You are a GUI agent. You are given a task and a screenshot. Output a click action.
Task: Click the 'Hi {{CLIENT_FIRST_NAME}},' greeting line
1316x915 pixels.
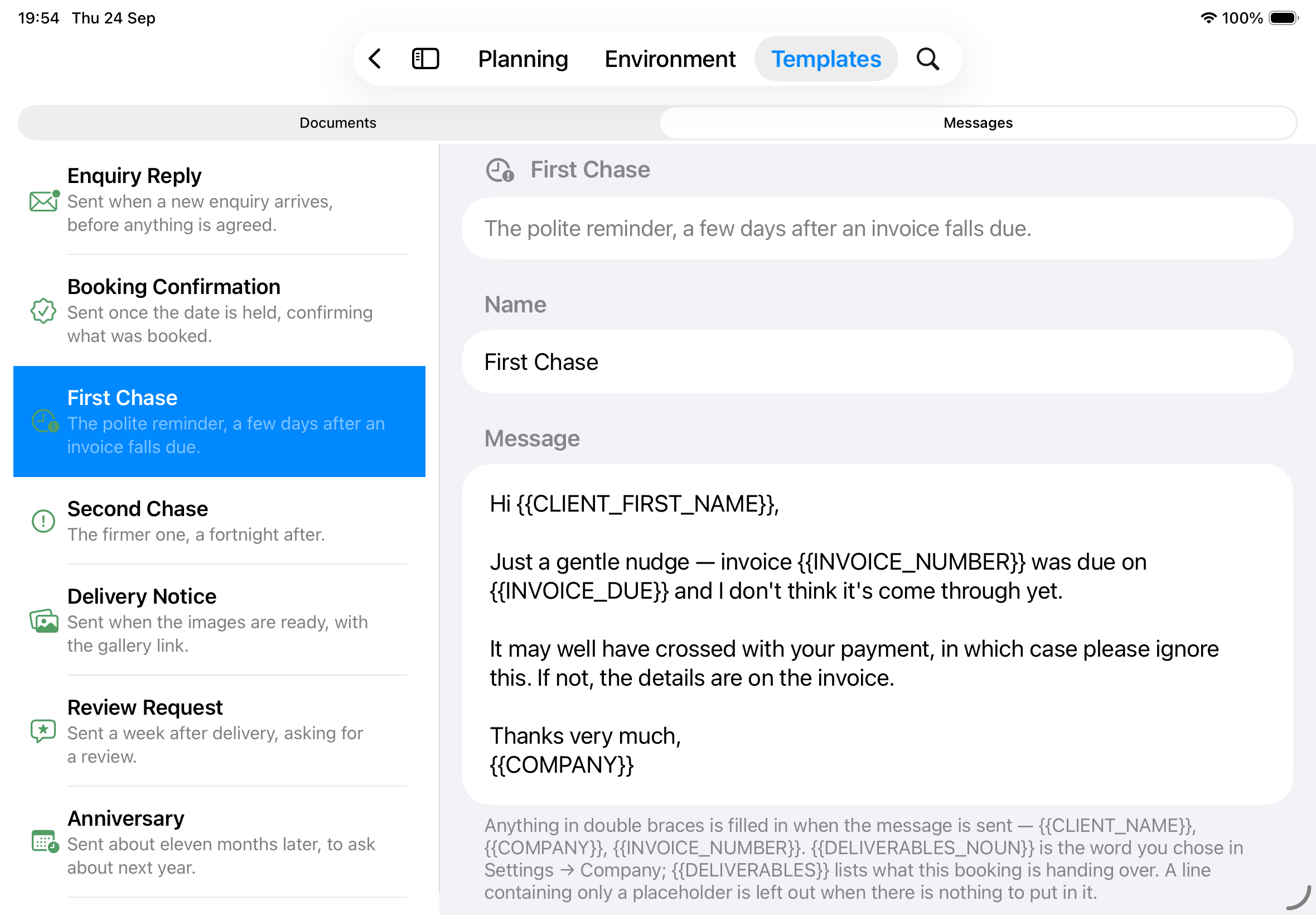point(634,504)
